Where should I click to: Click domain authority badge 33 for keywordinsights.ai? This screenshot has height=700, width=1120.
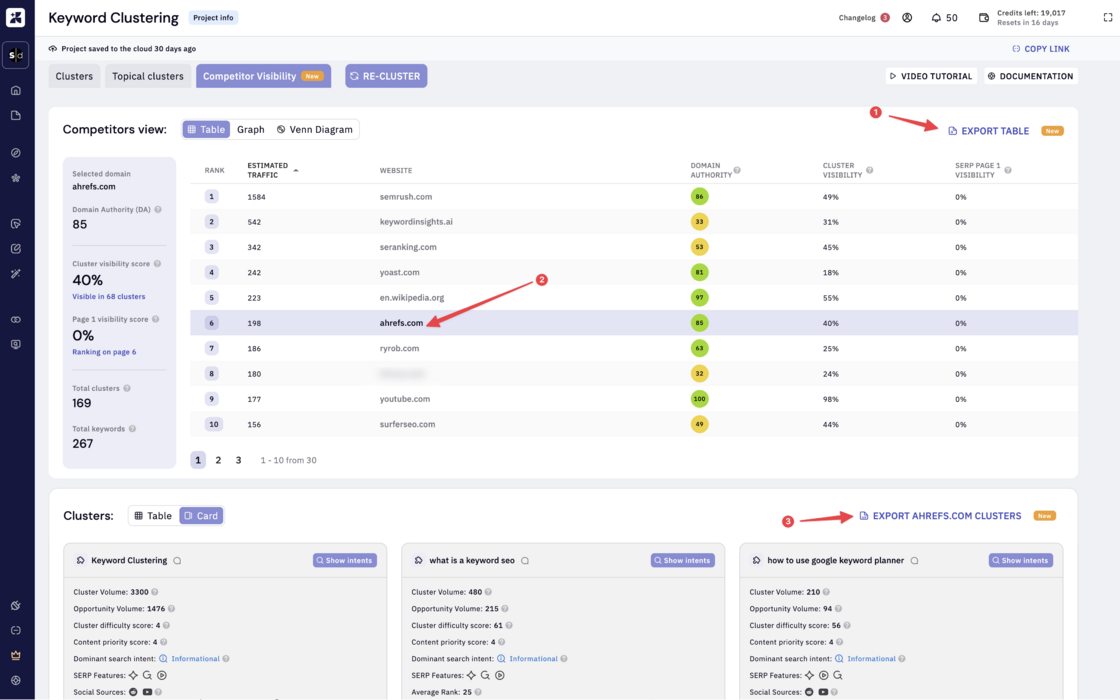[x=699, y=221]
